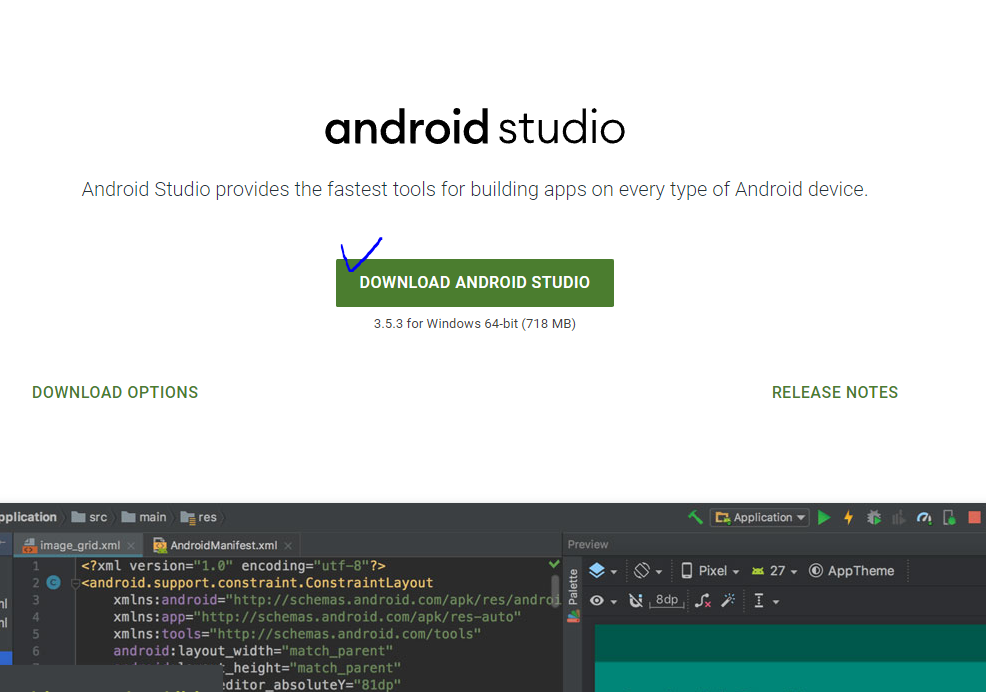The height and width of the screenshot is (692, 986).
Task: Click the grayed coverage run icon
Action: 899,517
